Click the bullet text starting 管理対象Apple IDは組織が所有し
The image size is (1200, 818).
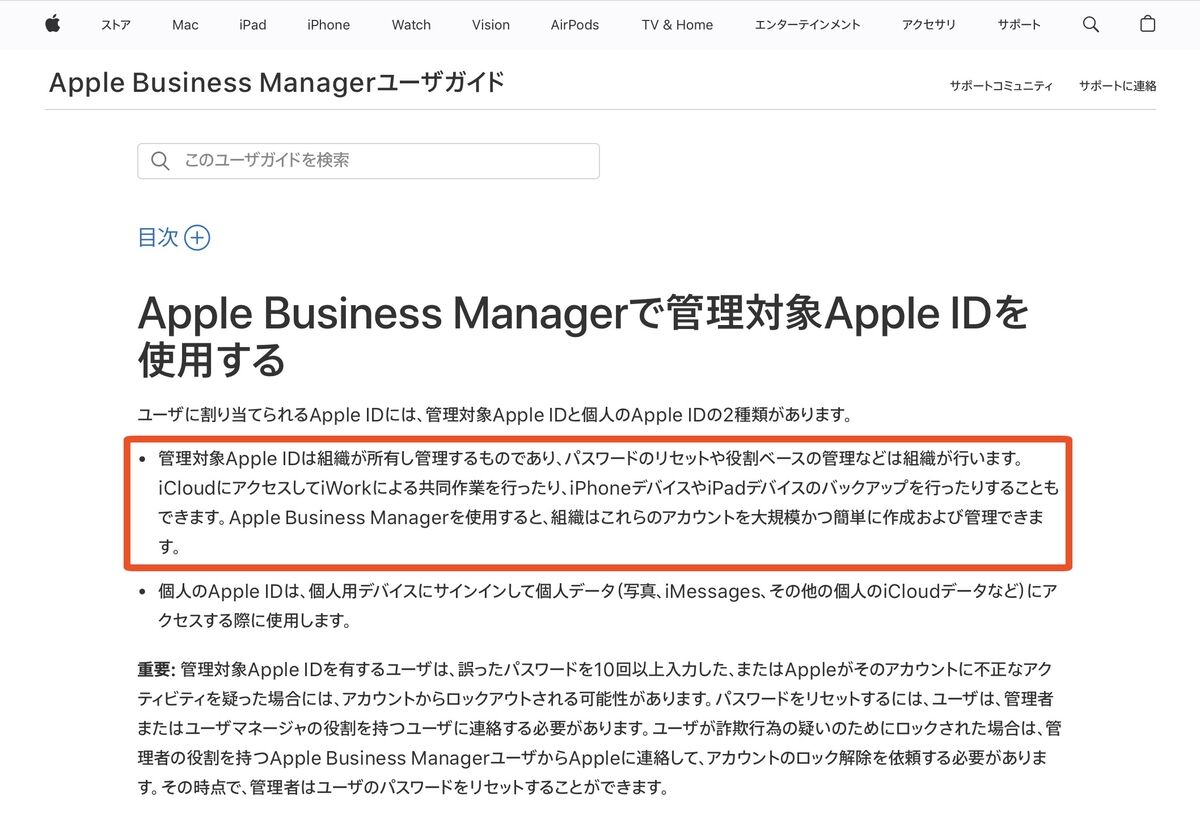(x=608, y=503)
